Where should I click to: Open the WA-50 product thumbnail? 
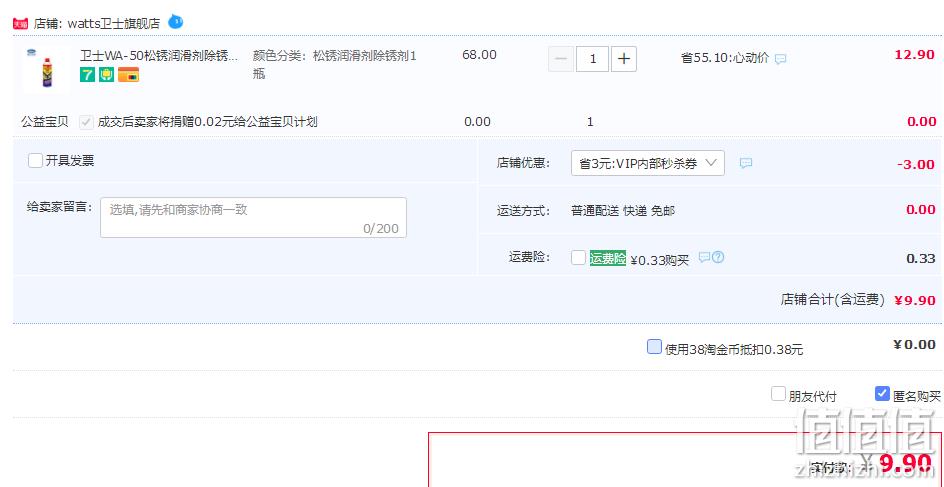pyautogui.click(x=46, y=69)
